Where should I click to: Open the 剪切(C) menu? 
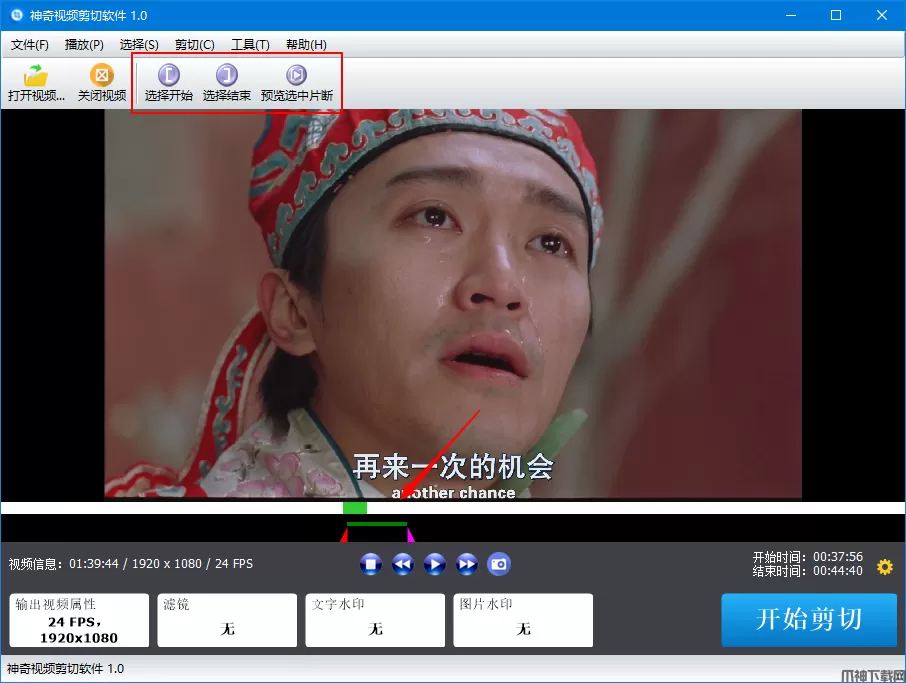pyautogui.click(x=194, y=44)
